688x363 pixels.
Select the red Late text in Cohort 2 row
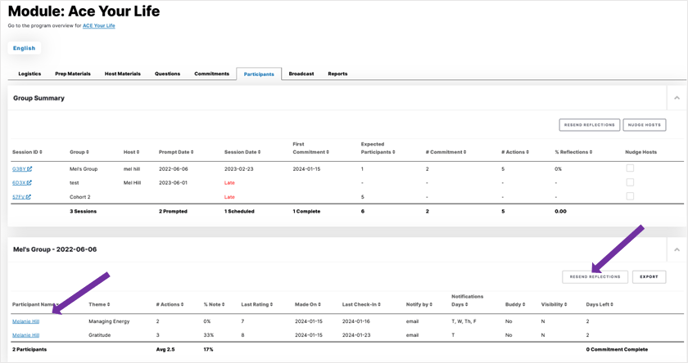pos(229,197)
